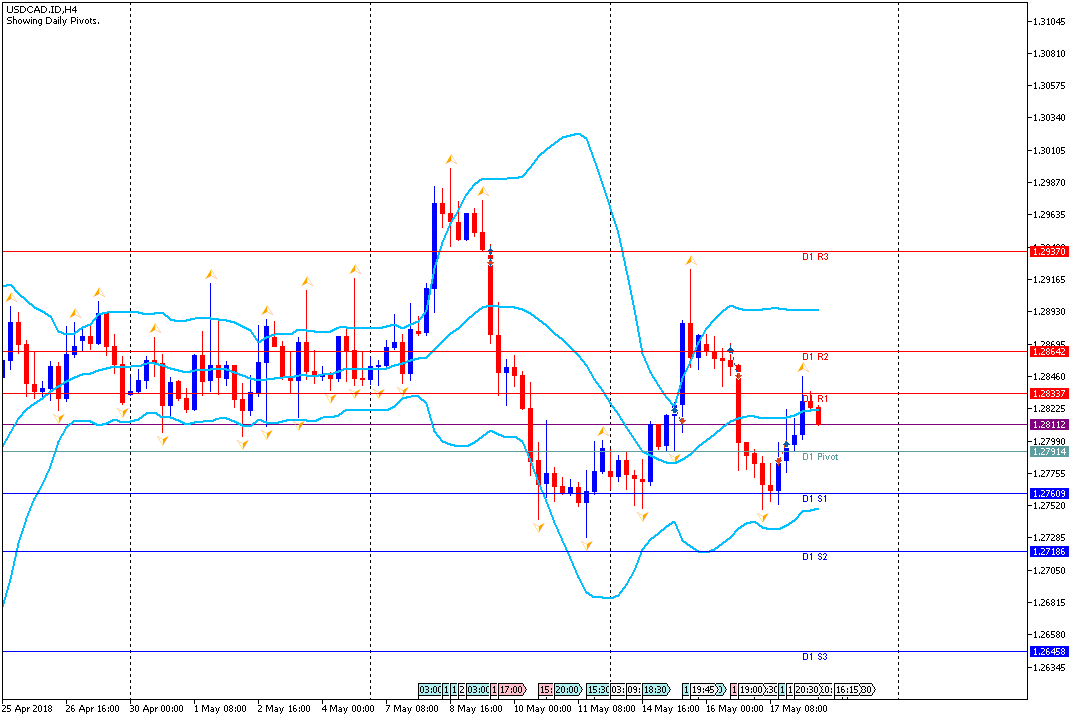The height and width of the screenshot is (720, 1080).
Task: Click the up fractal arrow above the 8 May peak
Action: (451, 159)
